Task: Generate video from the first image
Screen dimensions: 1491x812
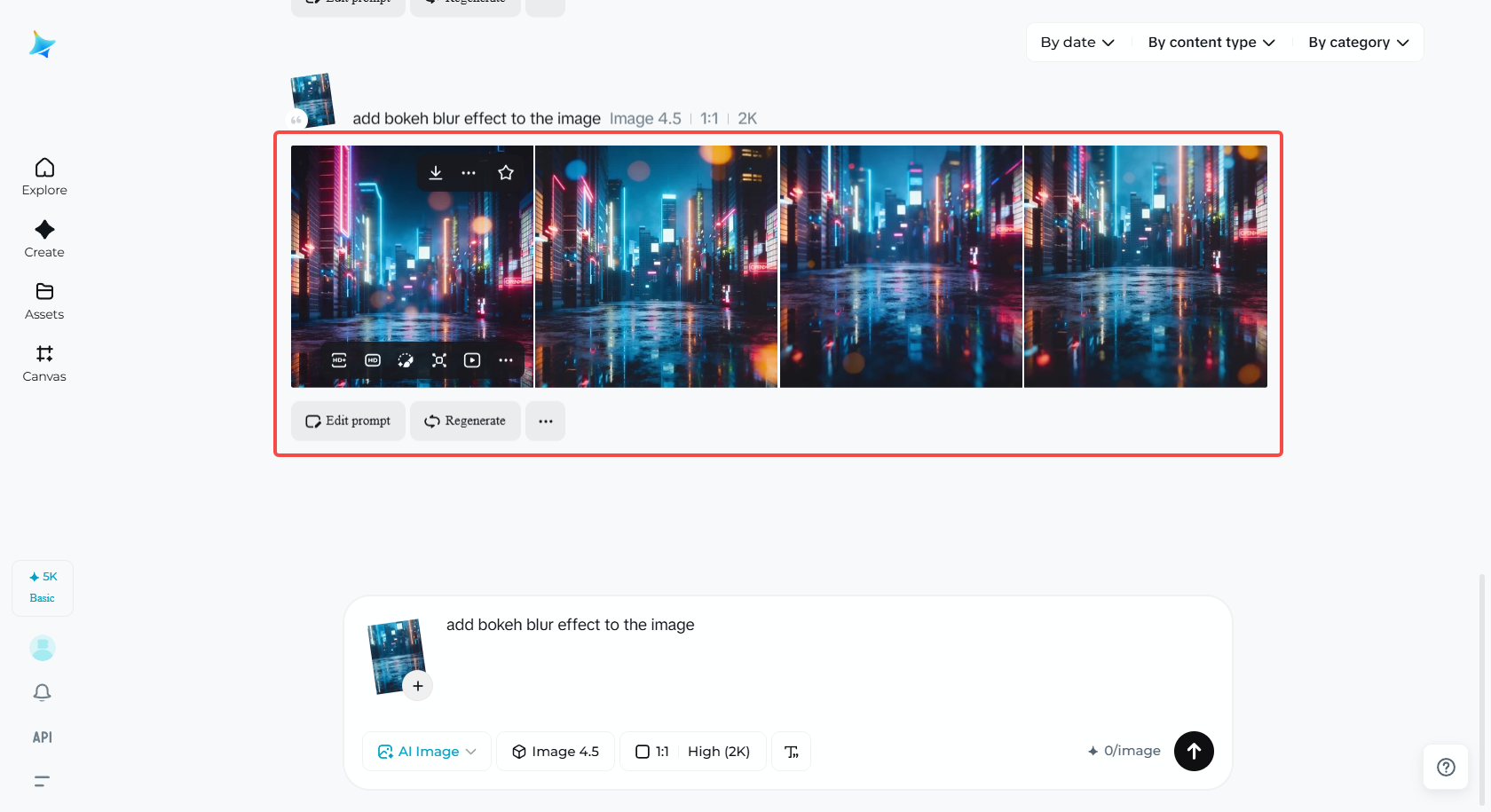Action: click(472, 360)
